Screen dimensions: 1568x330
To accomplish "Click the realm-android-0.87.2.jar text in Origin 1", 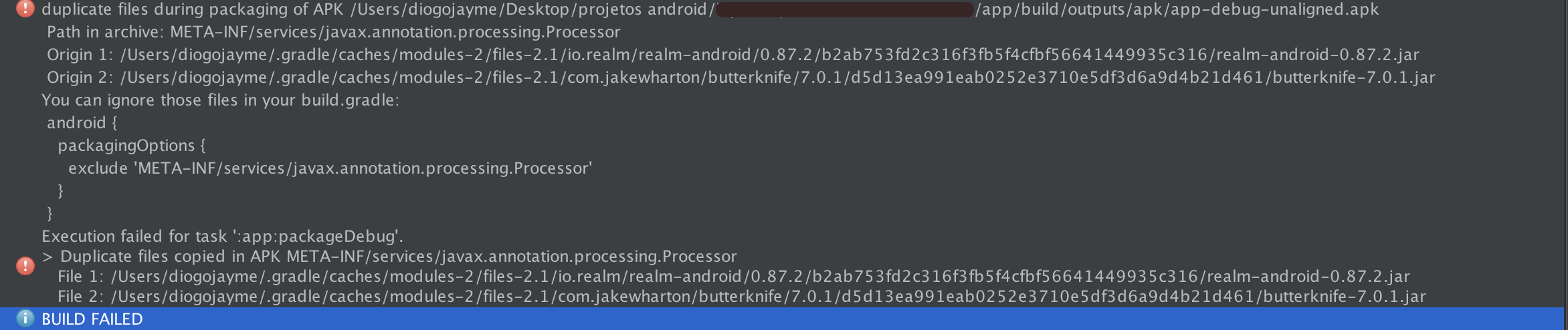I will tap(1318, 55).
